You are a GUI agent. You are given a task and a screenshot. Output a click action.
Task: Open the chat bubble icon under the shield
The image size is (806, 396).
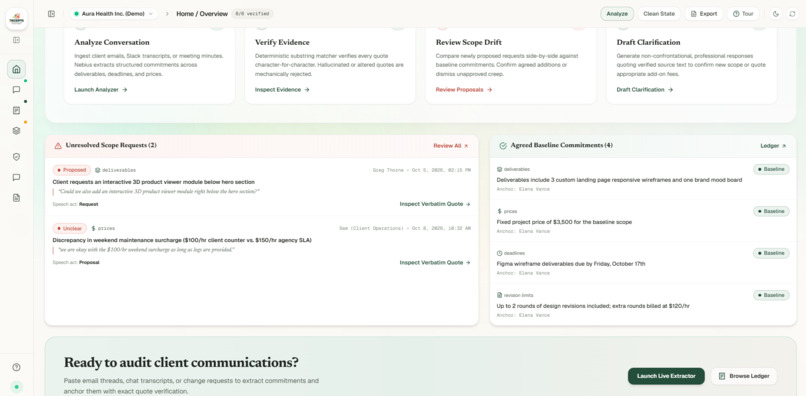(x=16, y=177)
